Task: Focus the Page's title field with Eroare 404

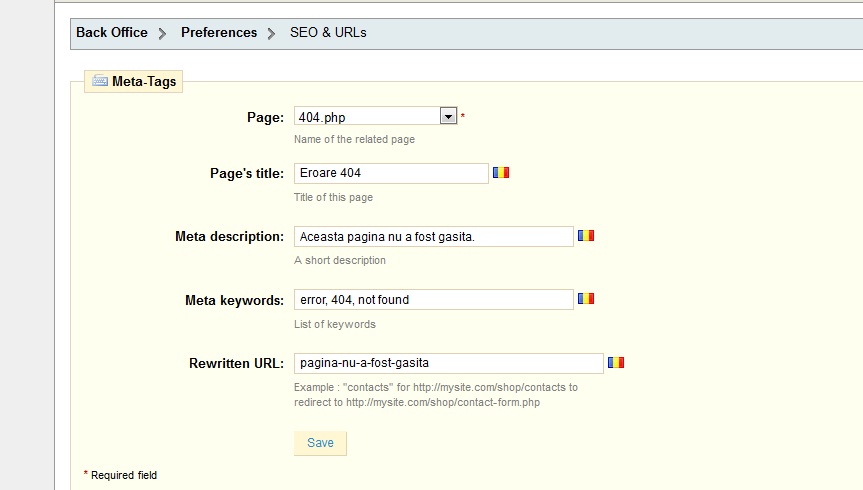Action: click(x=391, y=173)
